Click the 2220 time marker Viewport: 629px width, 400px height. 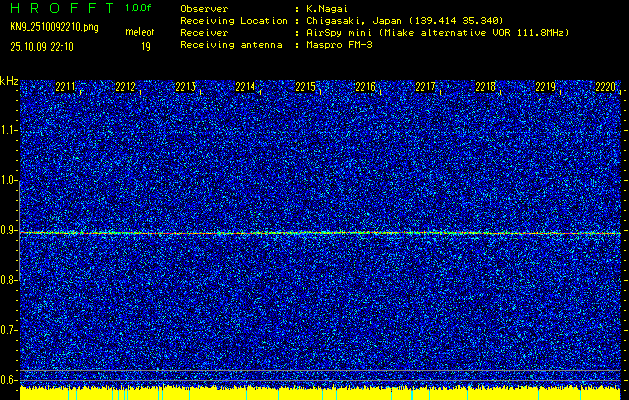[606, 88]
